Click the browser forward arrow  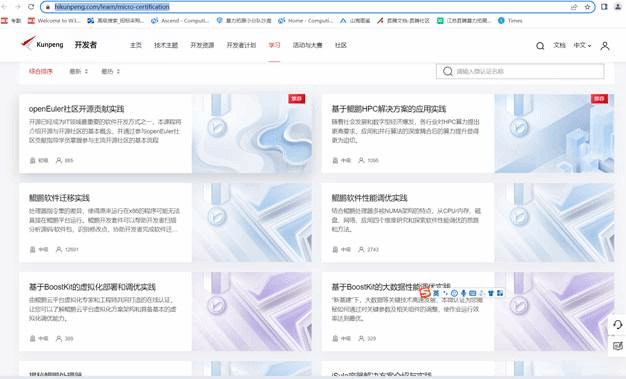(18, 7)
